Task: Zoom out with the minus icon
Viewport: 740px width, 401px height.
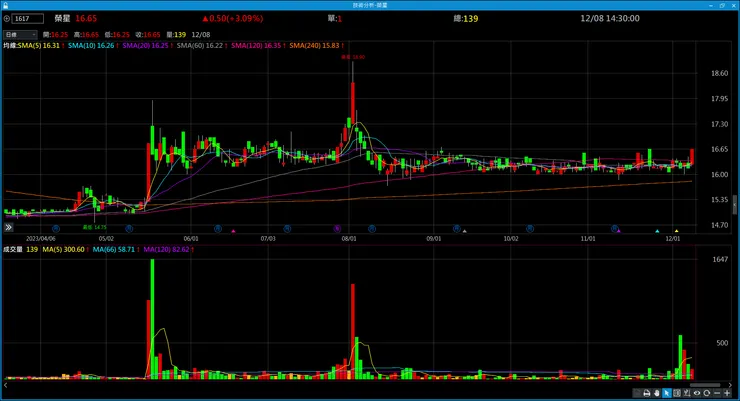Action: 717,393
